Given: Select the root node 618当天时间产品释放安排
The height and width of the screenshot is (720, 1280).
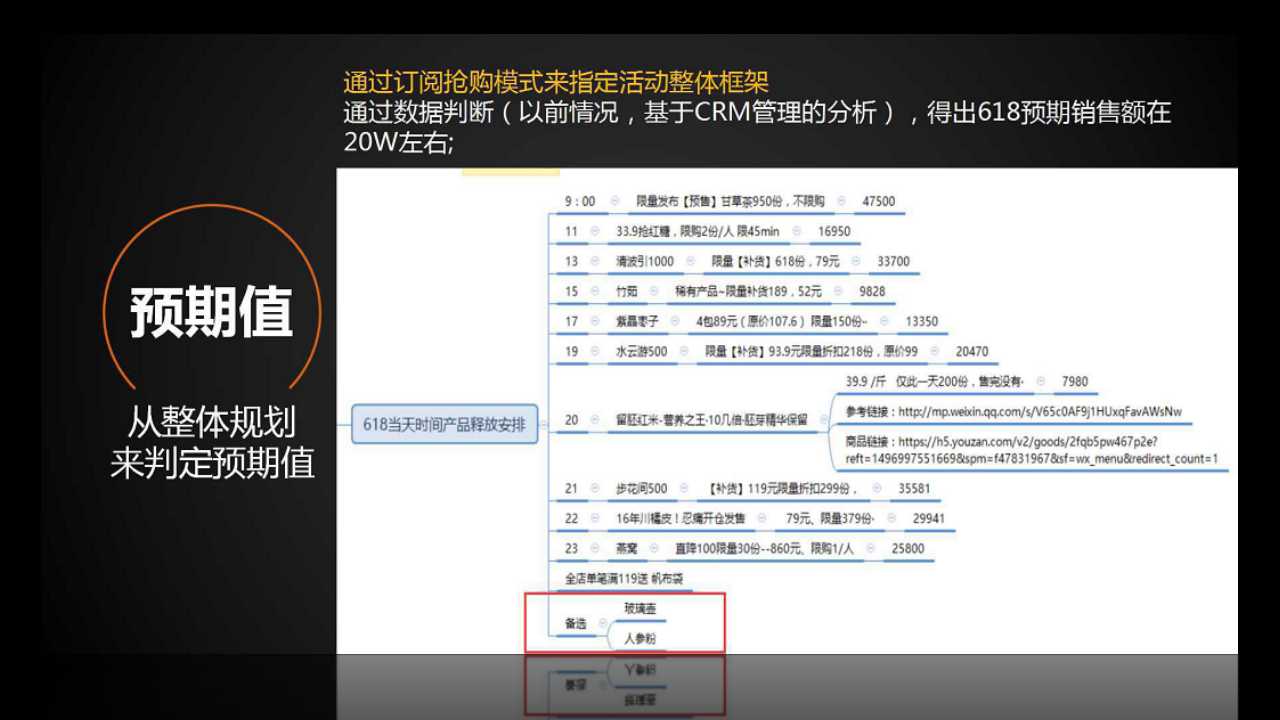Looking at the screenshot, I should click(x=444, y=424).
